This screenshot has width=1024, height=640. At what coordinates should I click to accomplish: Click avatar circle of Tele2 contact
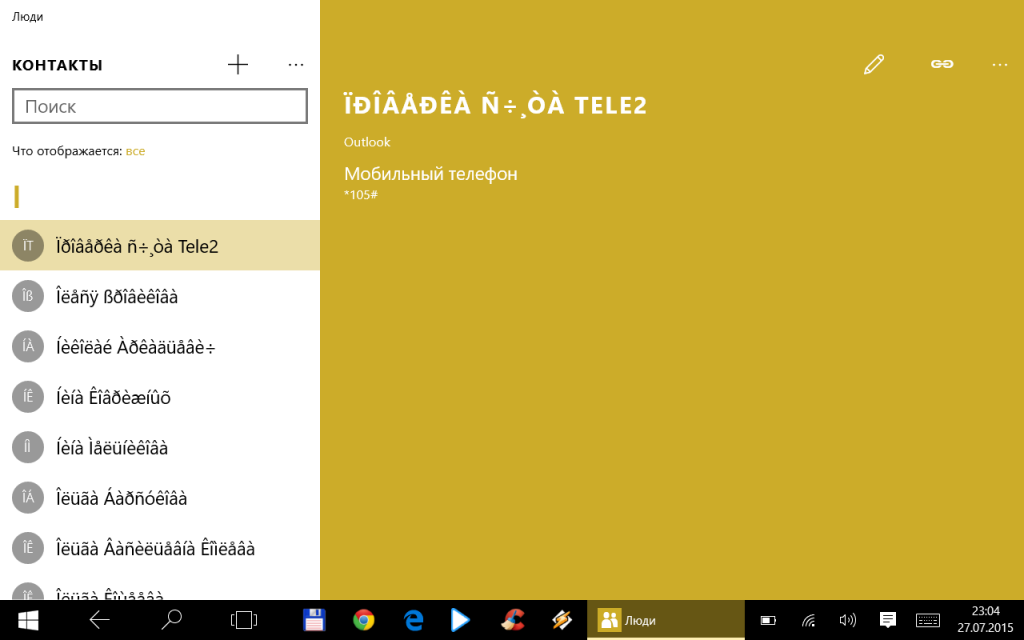point(28,246)
